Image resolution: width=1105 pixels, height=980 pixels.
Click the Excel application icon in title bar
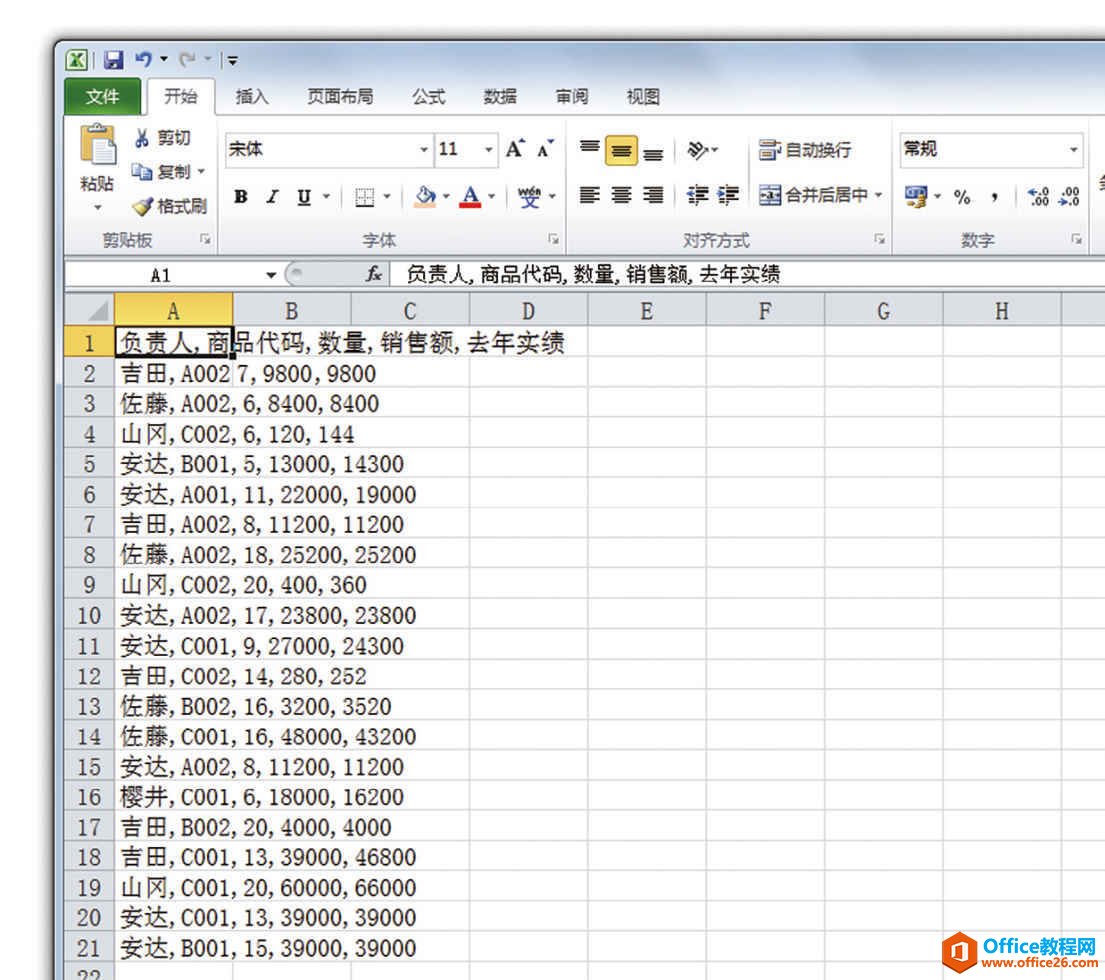tap(76, 60)
